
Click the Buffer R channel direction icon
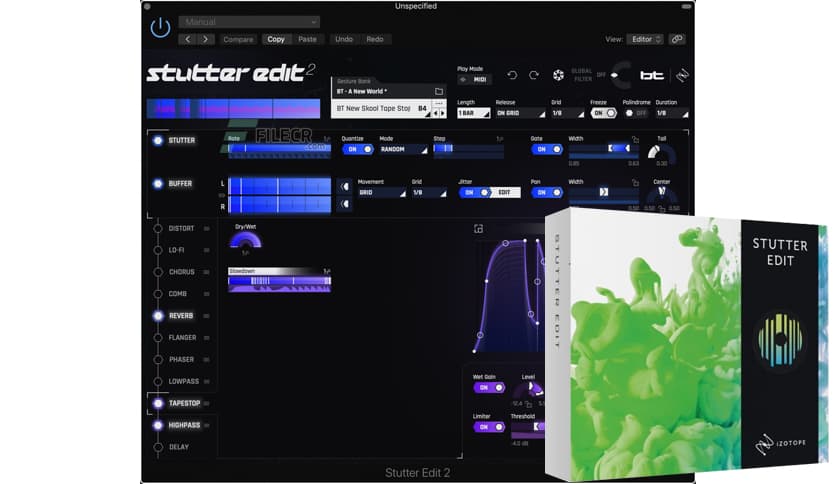345,204
